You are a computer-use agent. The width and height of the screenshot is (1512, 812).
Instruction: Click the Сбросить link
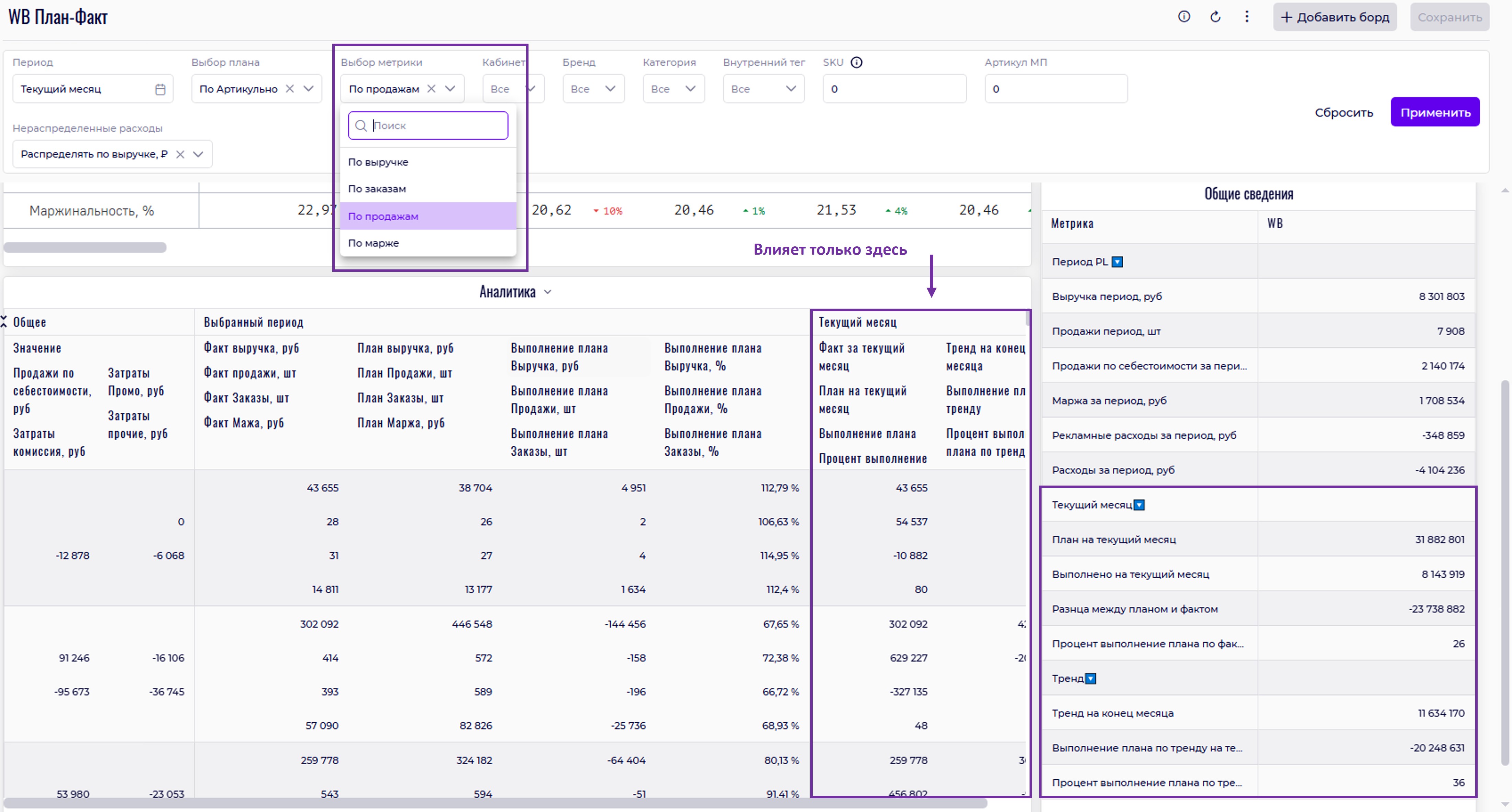1344,112
